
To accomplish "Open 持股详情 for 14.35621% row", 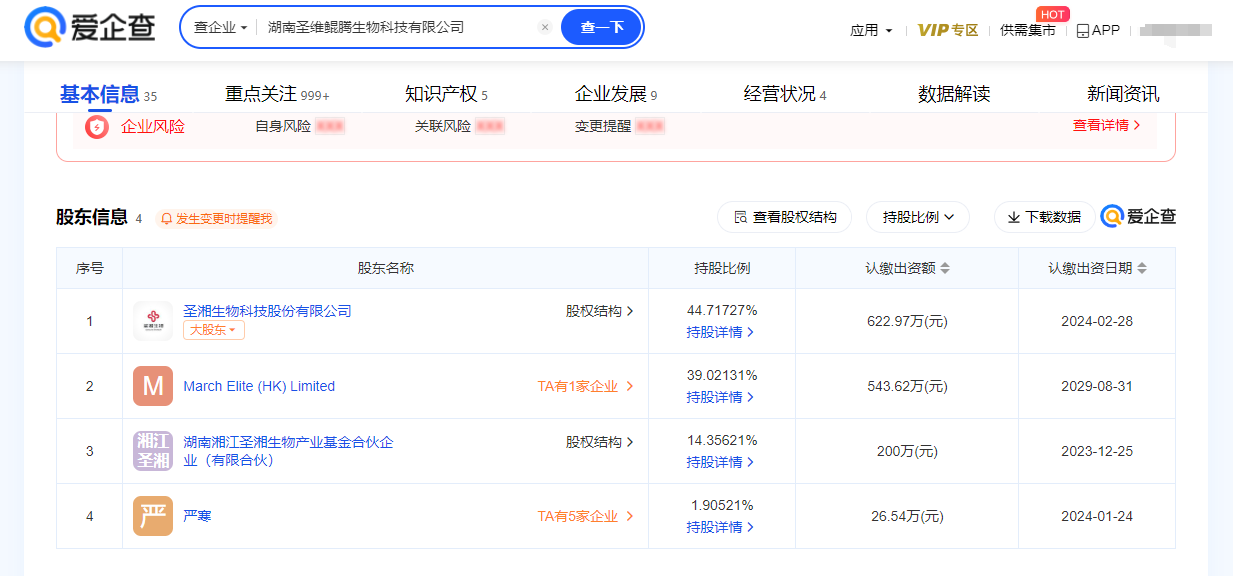I will [721, 462].
